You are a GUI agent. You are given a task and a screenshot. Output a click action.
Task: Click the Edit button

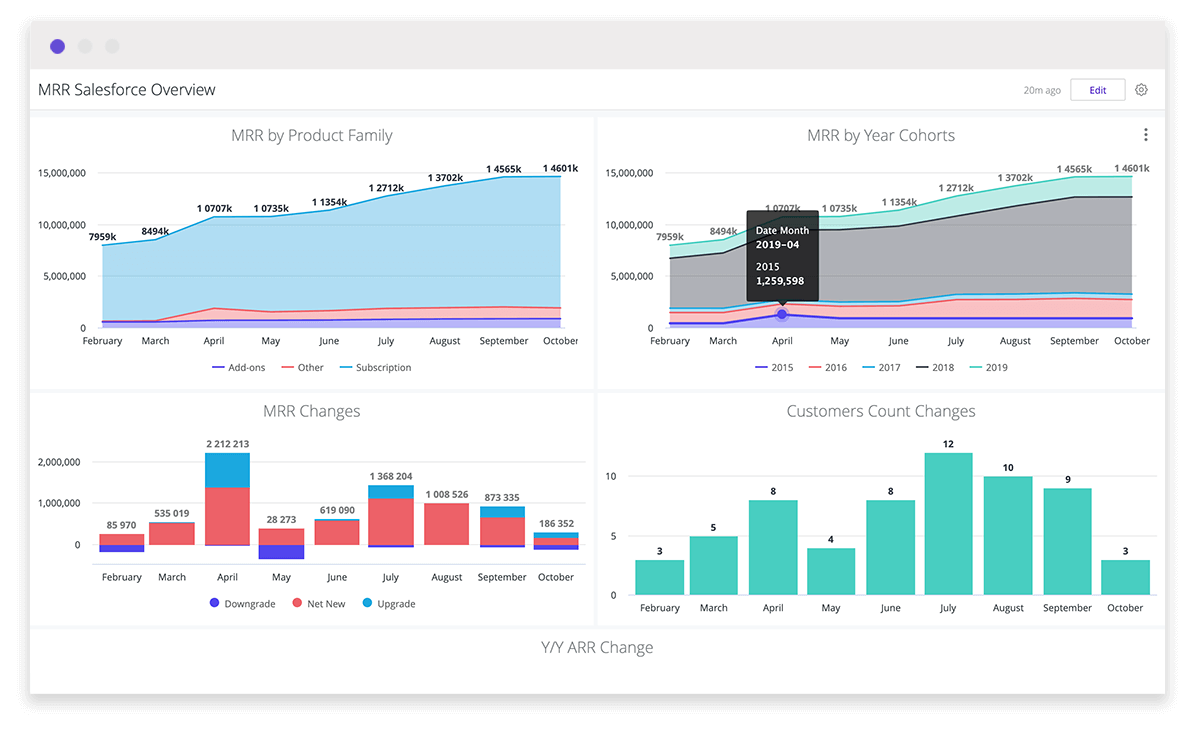pos(1097,89)
